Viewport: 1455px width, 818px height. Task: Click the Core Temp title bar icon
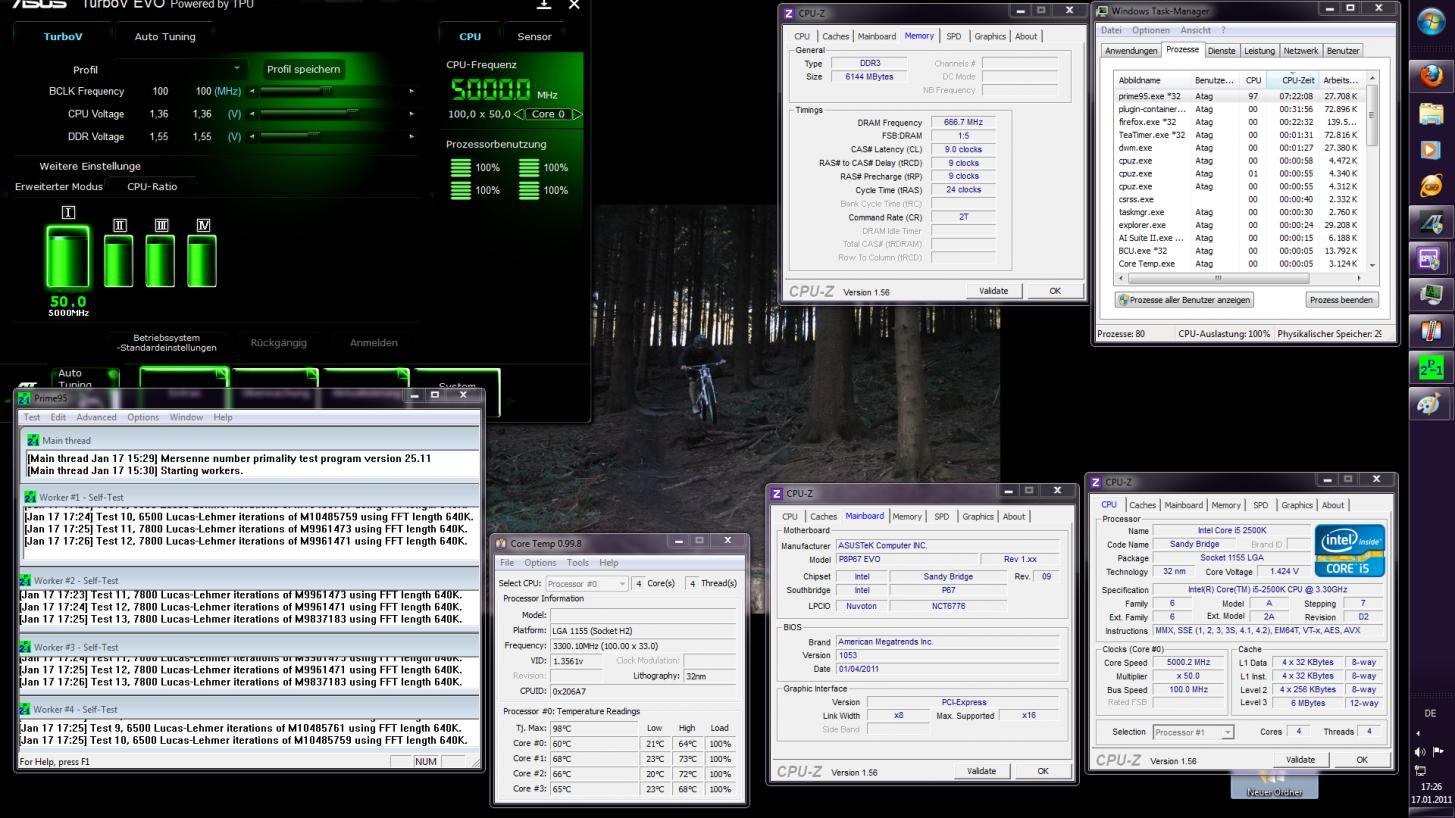coord(502,542)
